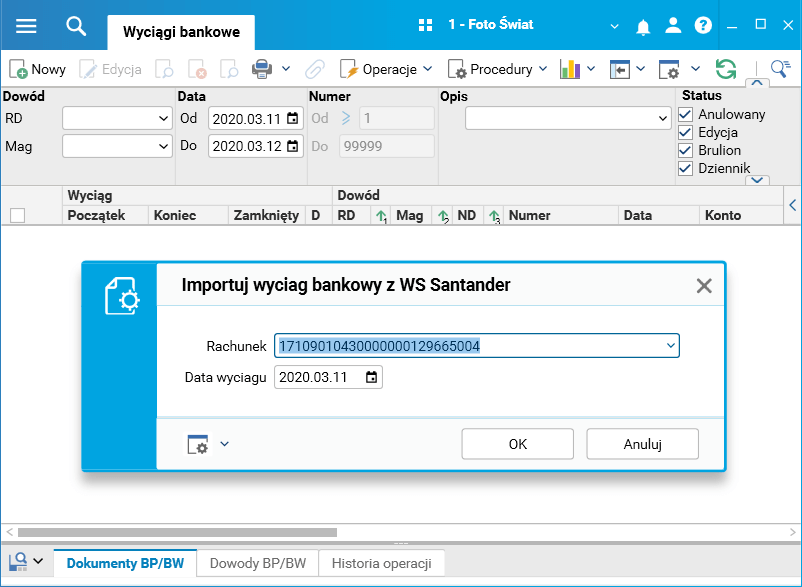Expand side panel with left chevron
Image resolution: width=802 pixels, height=587 pixels.
793,206
